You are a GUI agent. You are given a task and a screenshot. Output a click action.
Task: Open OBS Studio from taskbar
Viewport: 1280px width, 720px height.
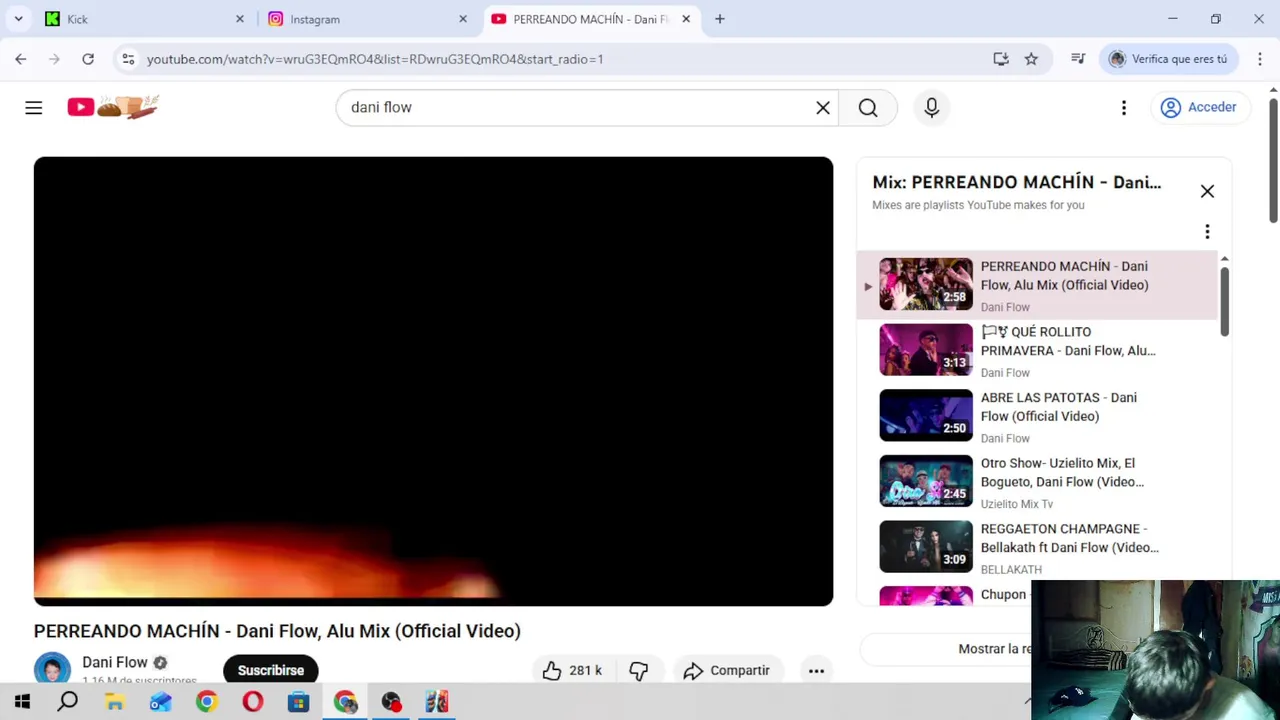[x=390, y=702]
